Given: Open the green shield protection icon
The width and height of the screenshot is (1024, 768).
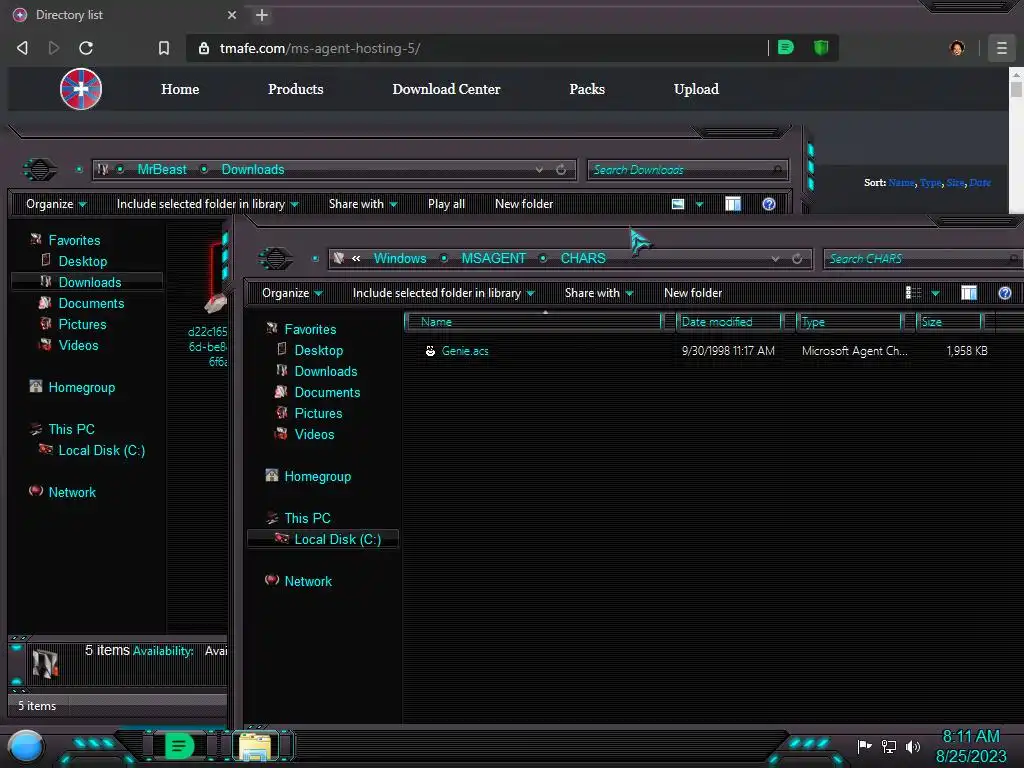Looking at the screenshot, I should coord(821,47).
